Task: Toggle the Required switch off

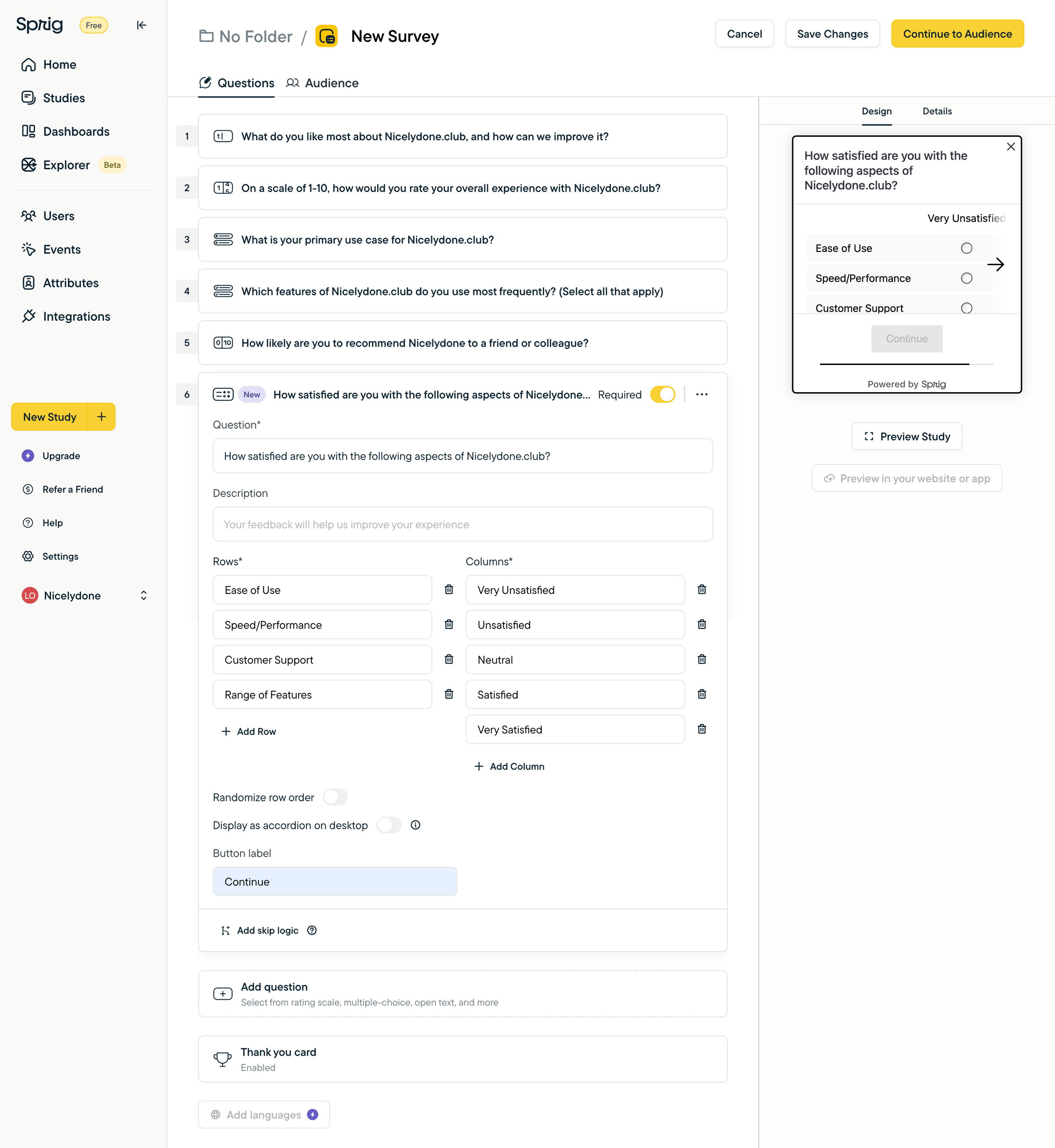Action: [663, 394]
